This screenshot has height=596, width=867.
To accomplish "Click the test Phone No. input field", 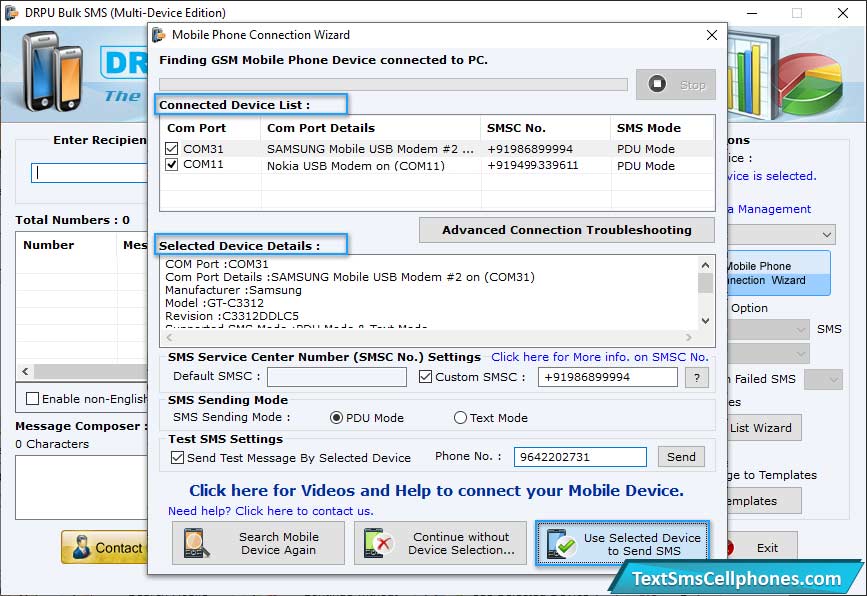I will 580,457.
